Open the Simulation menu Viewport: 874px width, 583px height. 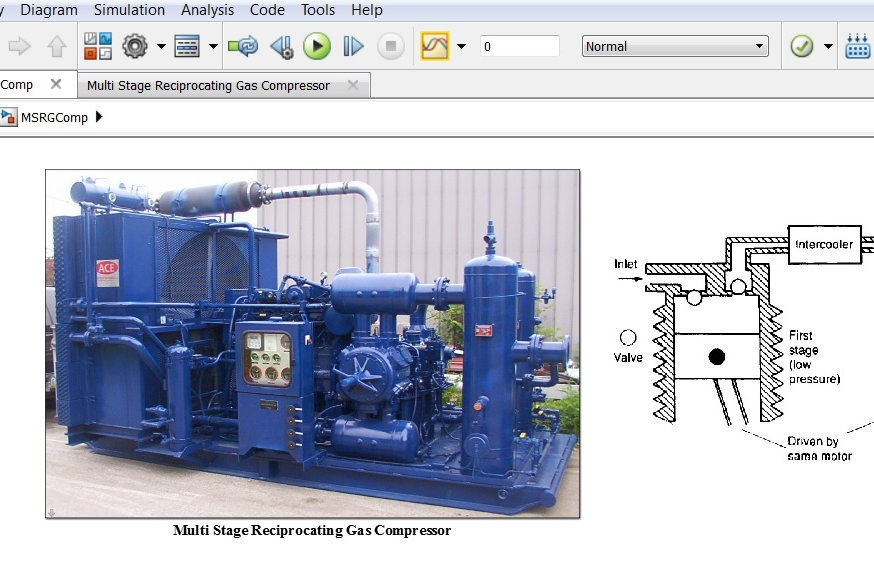coord(130,10)
